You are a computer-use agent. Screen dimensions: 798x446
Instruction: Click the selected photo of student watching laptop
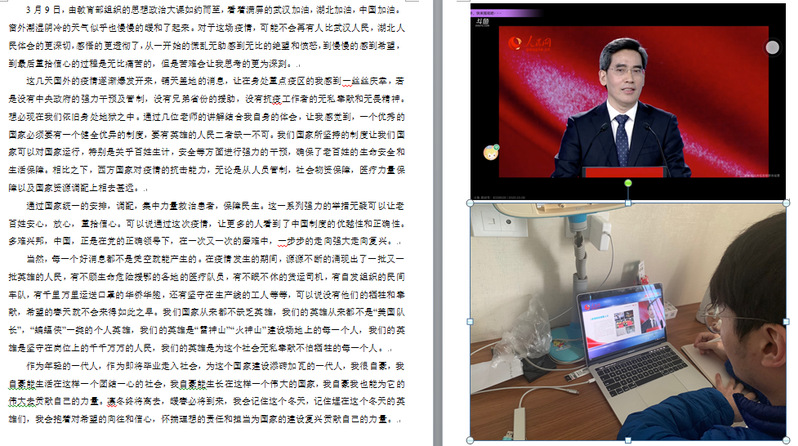[x=628, y=322]
